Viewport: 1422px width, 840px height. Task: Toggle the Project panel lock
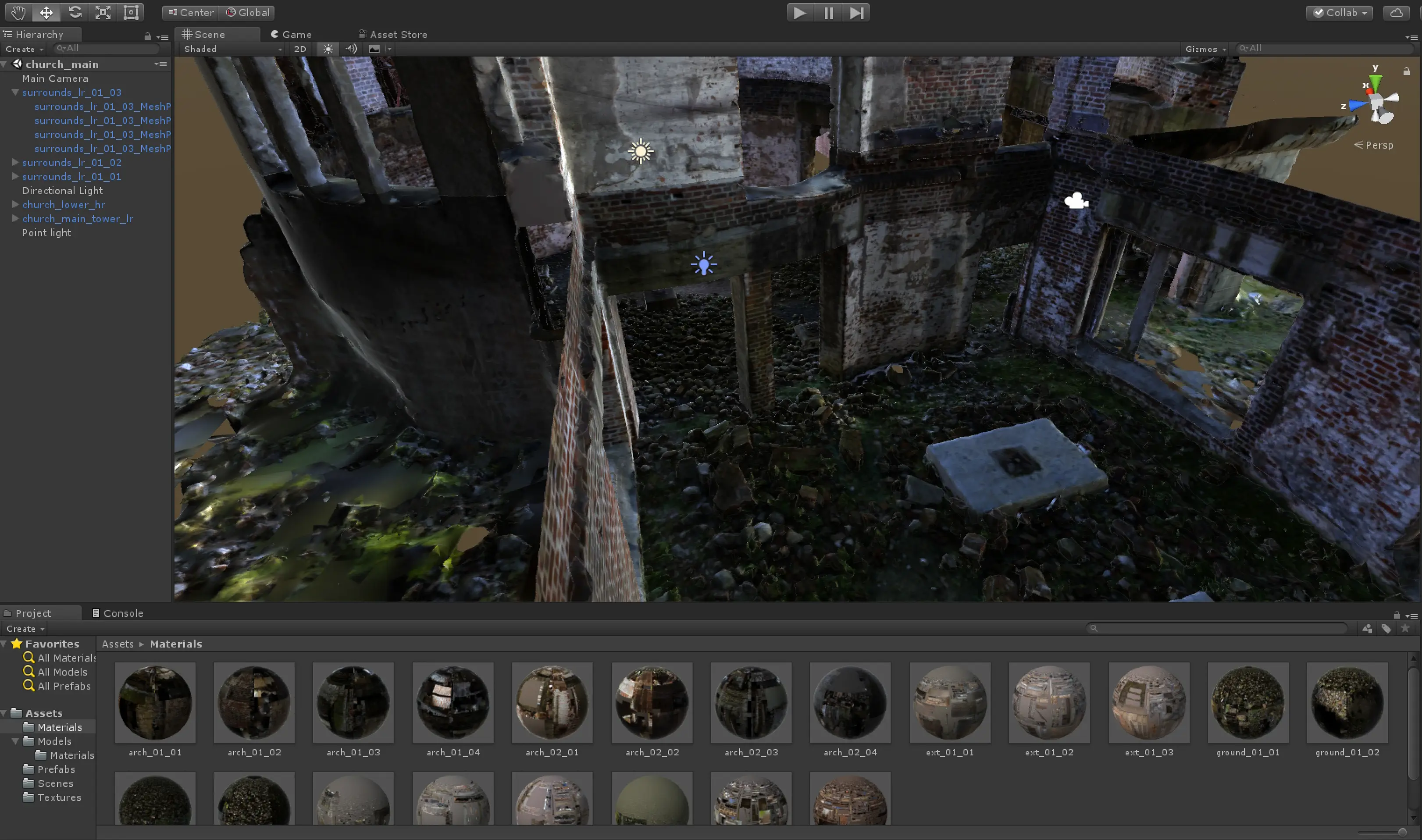tap(1397, 615)
